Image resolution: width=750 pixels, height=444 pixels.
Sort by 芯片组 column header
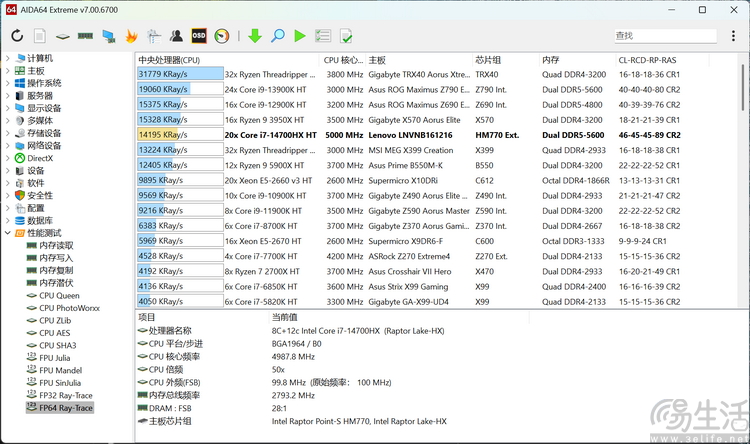tap(505, 60)
